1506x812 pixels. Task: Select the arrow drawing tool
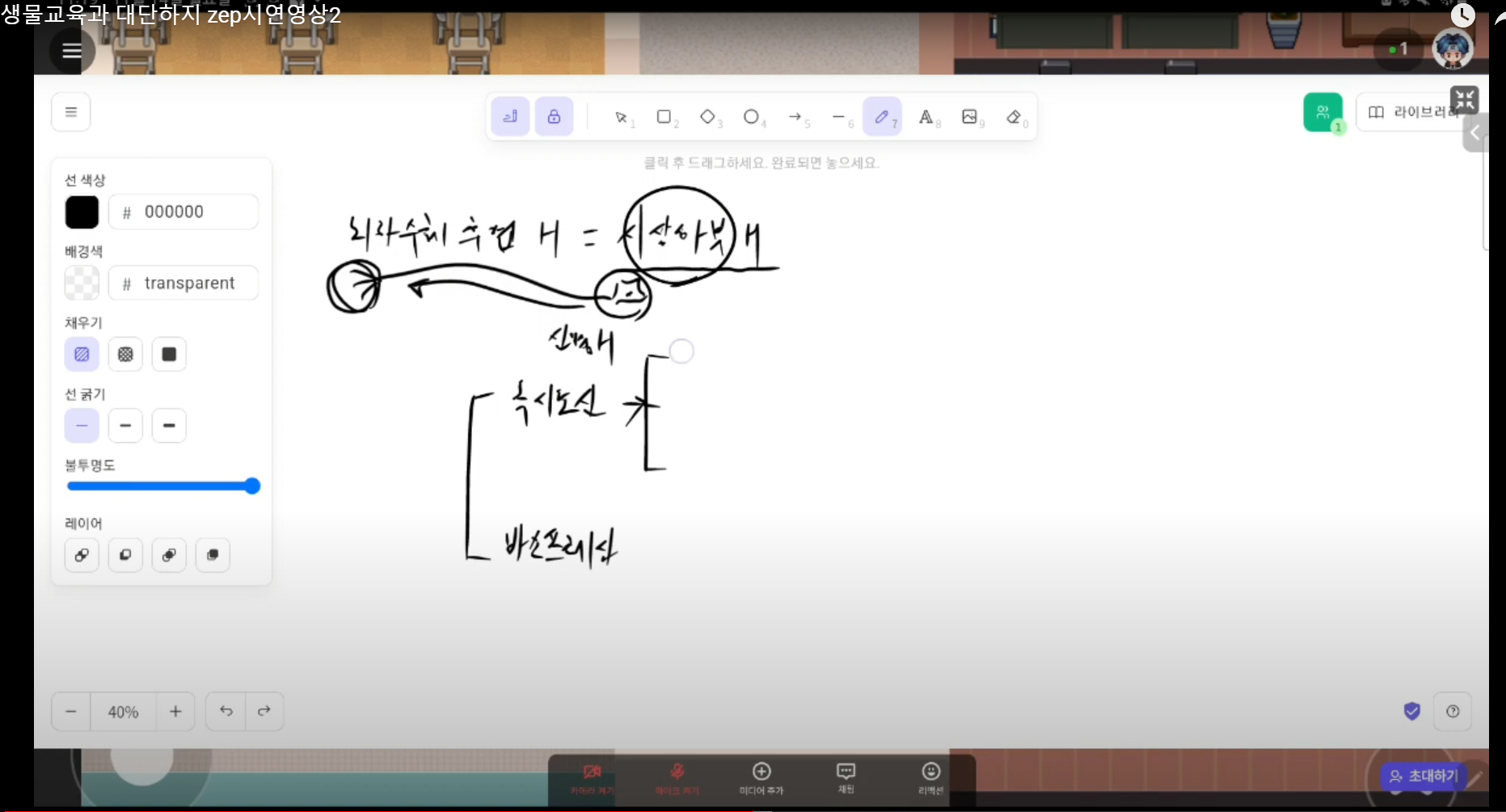[x=795, y=117]
